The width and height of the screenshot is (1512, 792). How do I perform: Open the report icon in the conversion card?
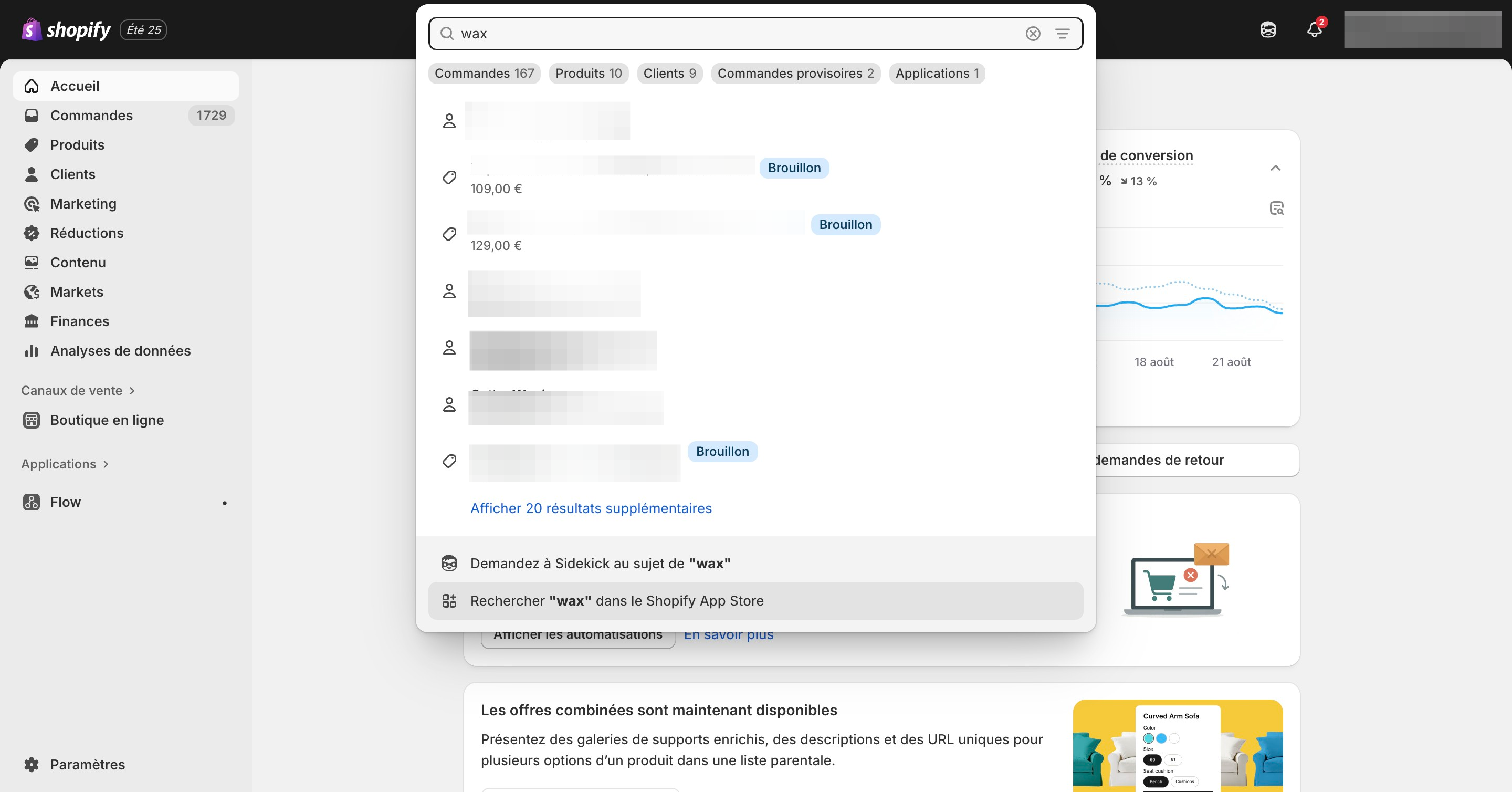pos(1276,209)
